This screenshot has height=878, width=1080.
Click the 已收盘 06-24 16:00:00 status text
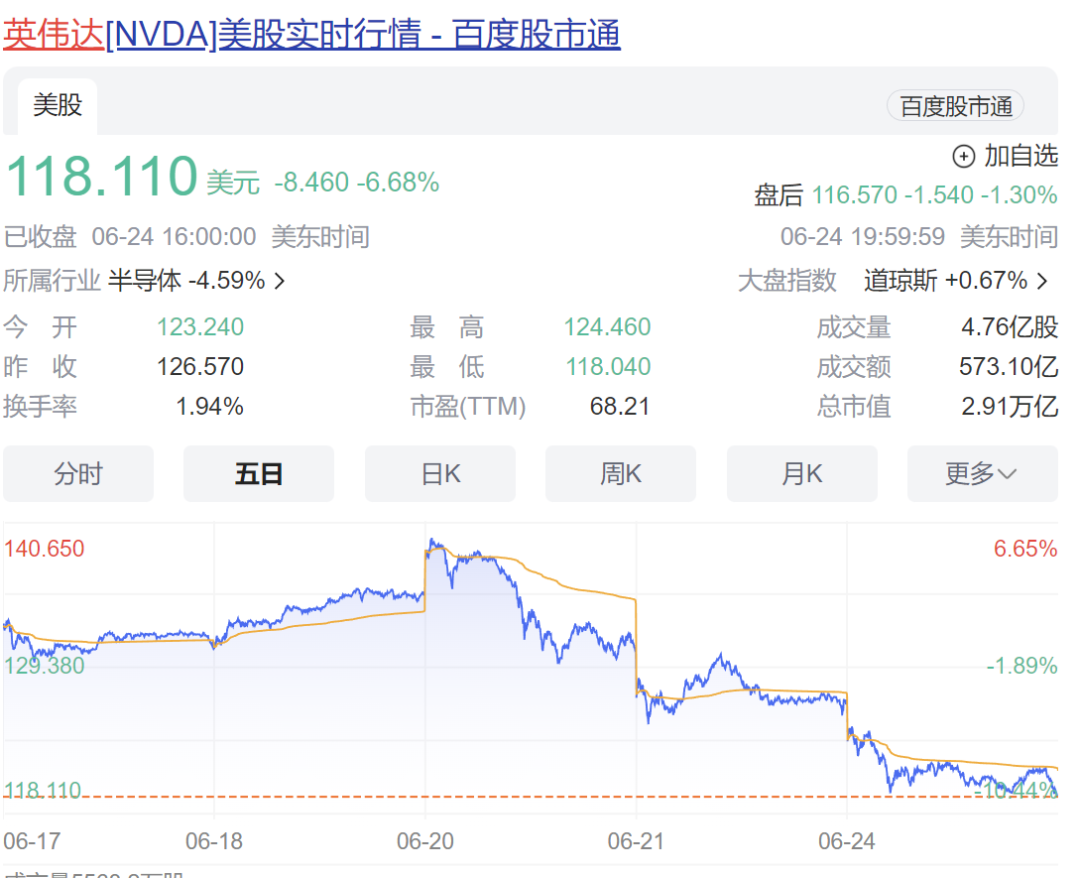point(130,237)
